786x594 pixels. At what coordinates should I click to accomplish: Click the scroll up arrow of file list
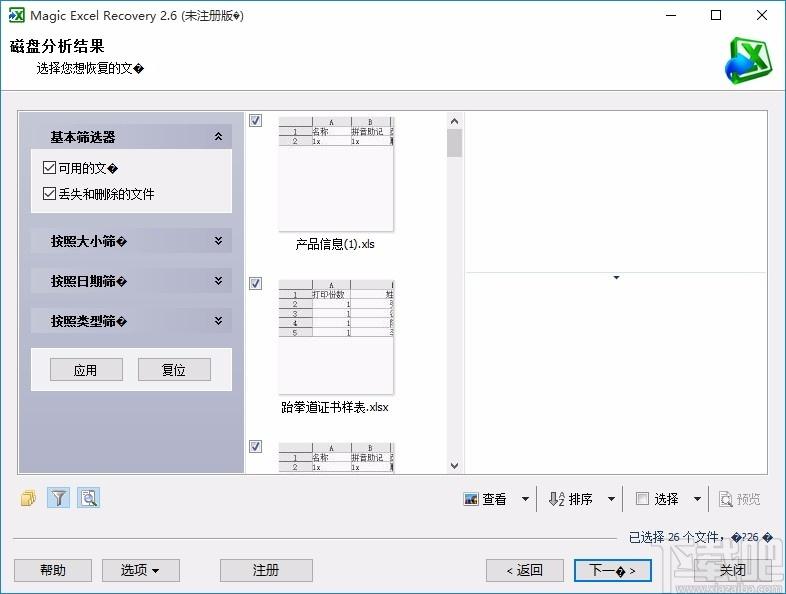[454, 121]
